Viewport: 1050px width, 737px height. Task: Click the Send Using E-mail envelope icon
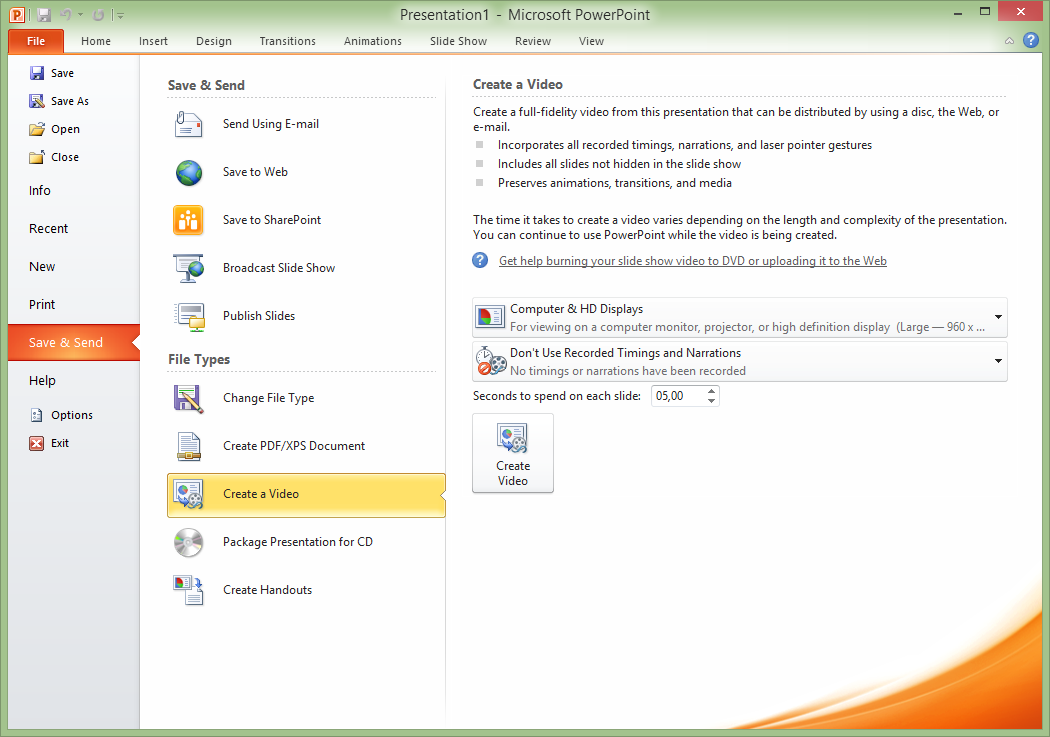188,124
